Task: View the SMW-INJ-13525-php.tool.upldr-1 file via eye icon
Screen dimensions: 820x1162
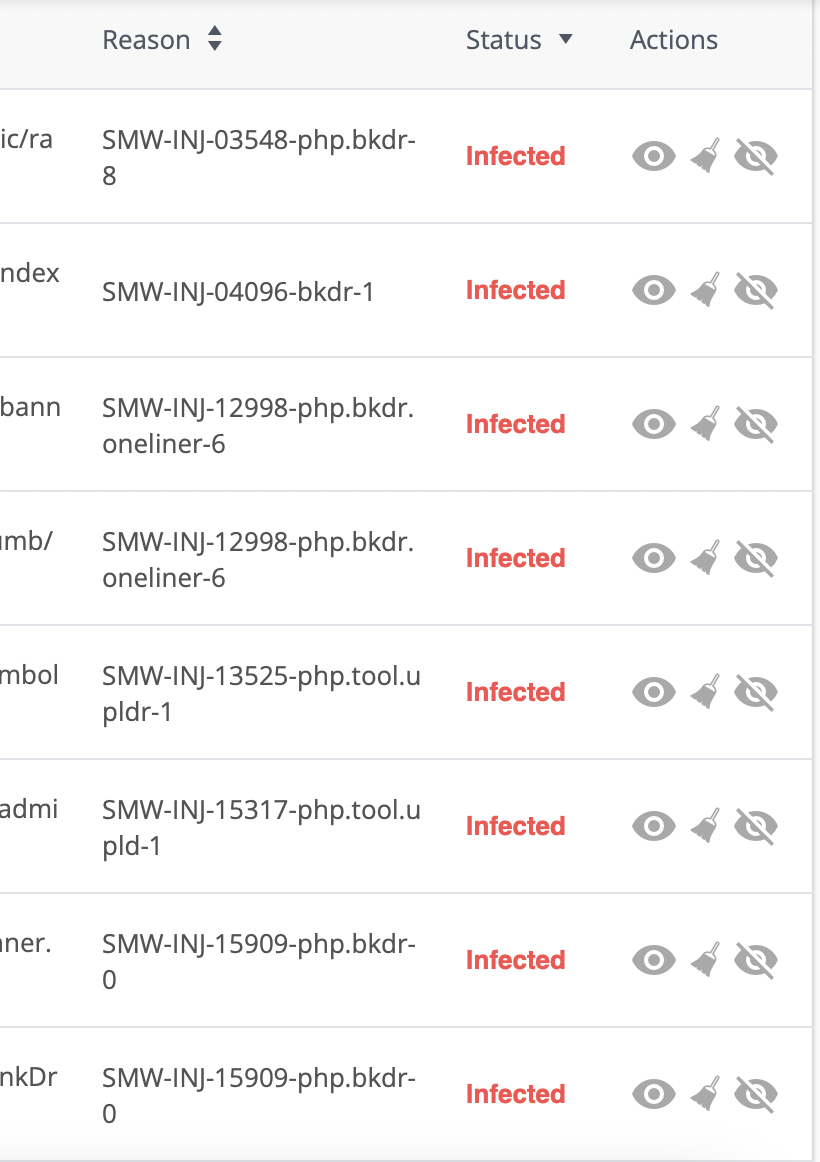Action: [654, 692]
